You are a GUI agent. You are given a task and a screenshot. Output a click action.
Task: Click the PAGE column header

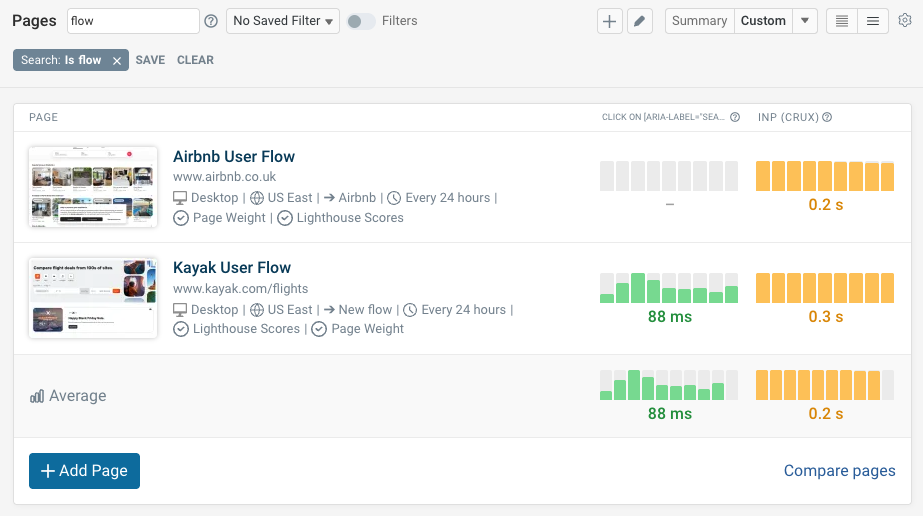tap(44, 117)
